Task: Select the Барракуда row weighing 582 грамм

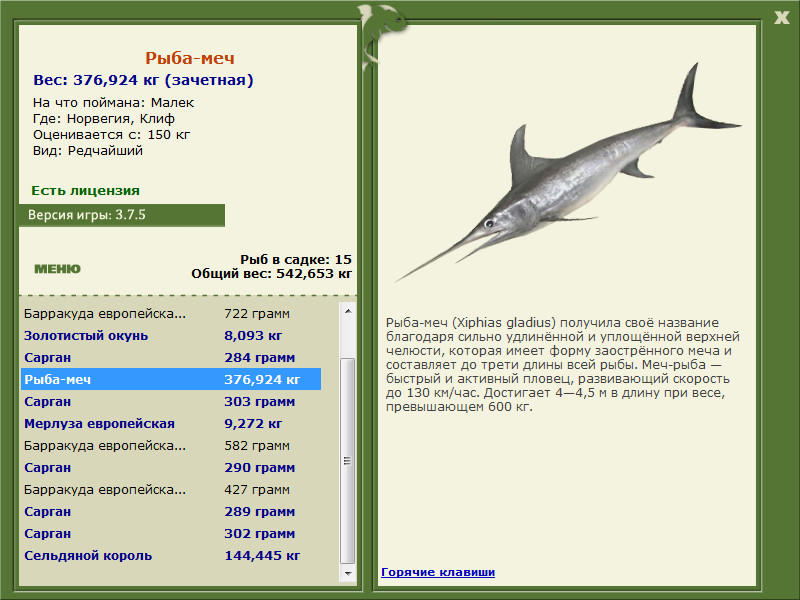Action: click(x=171, y=445)
